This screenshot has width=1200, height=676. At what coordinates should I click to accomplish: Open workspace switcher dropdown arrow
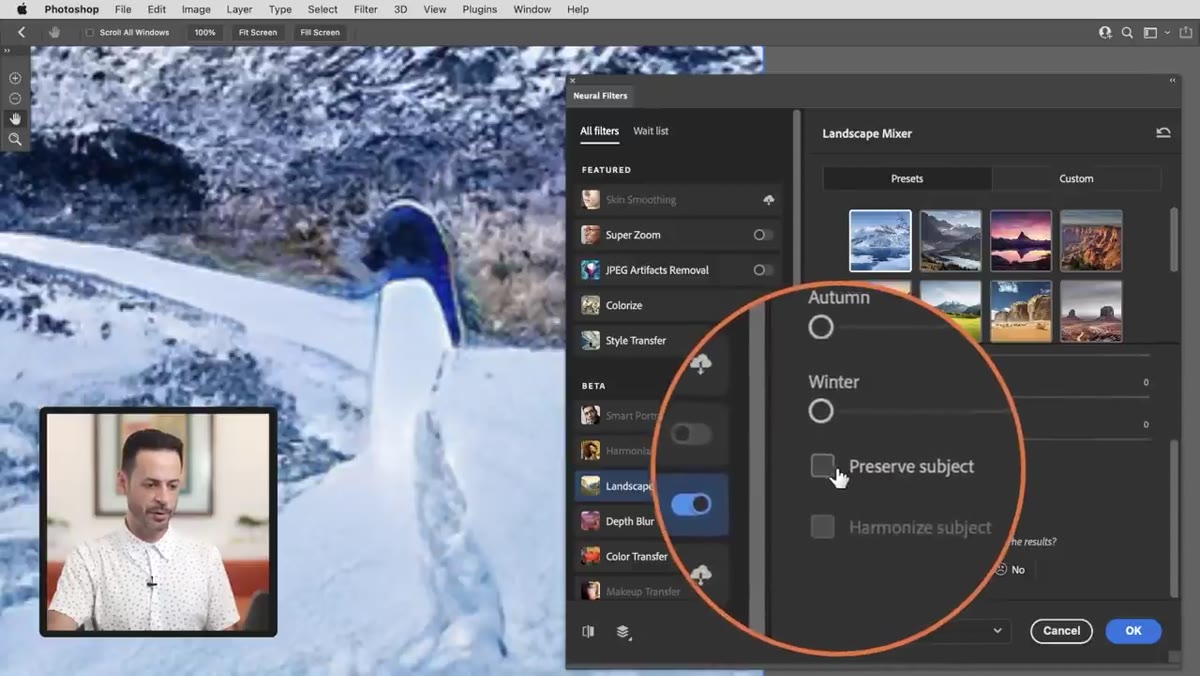click(x=1165, y=32)
